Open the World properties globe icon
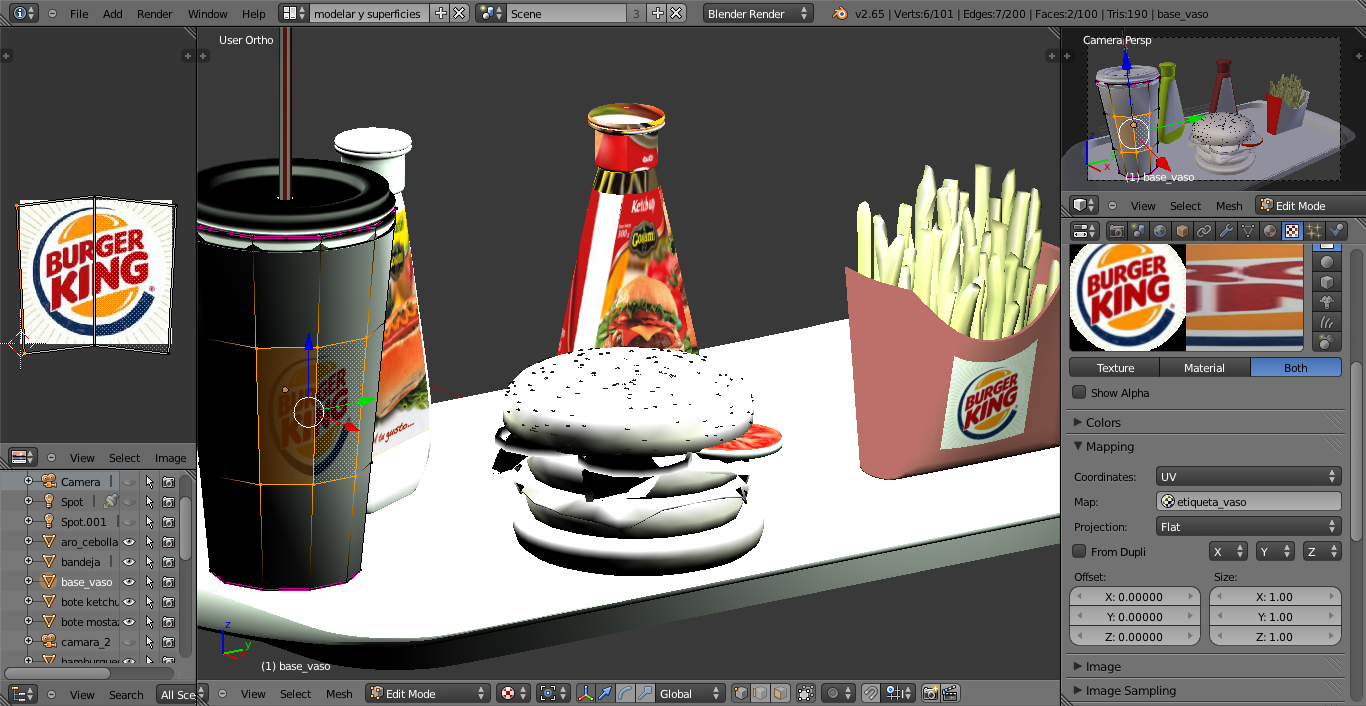This screenshot has width=1366, height=706. (x=1160, y=231)
